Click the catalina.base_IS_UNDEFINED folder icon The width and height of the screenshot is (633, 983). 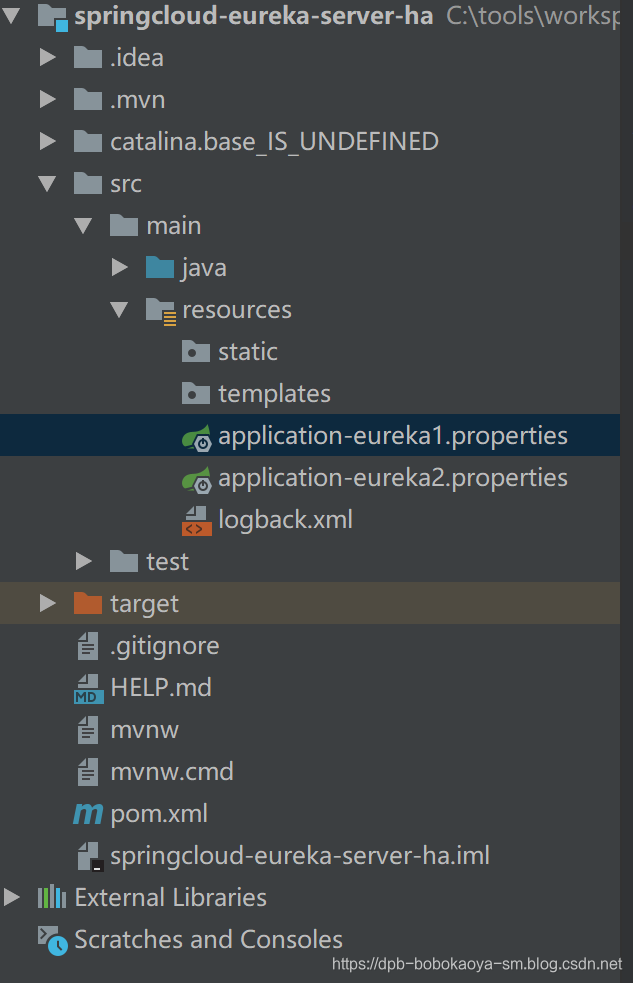[x=88, y=142]
